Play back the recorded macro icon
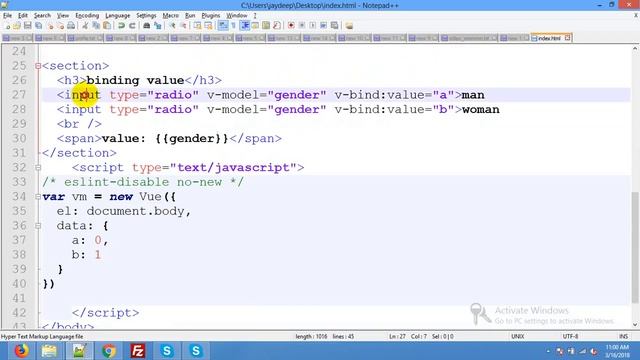The height and width of the screenshot is (360, 640). click(x=312, y=26)
